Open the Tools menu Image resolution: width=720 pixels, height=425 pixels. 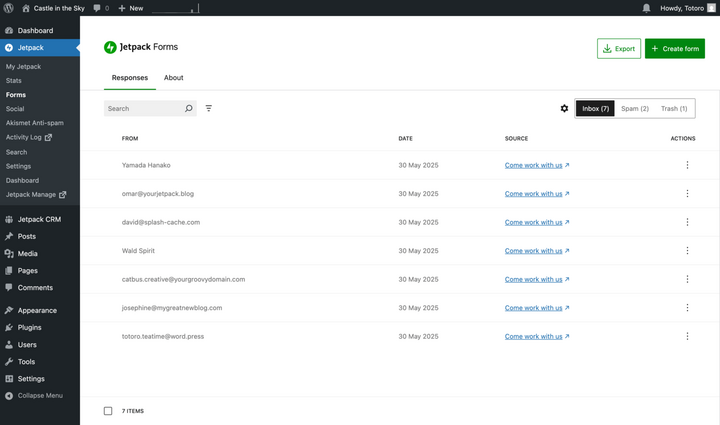point(39,362)
